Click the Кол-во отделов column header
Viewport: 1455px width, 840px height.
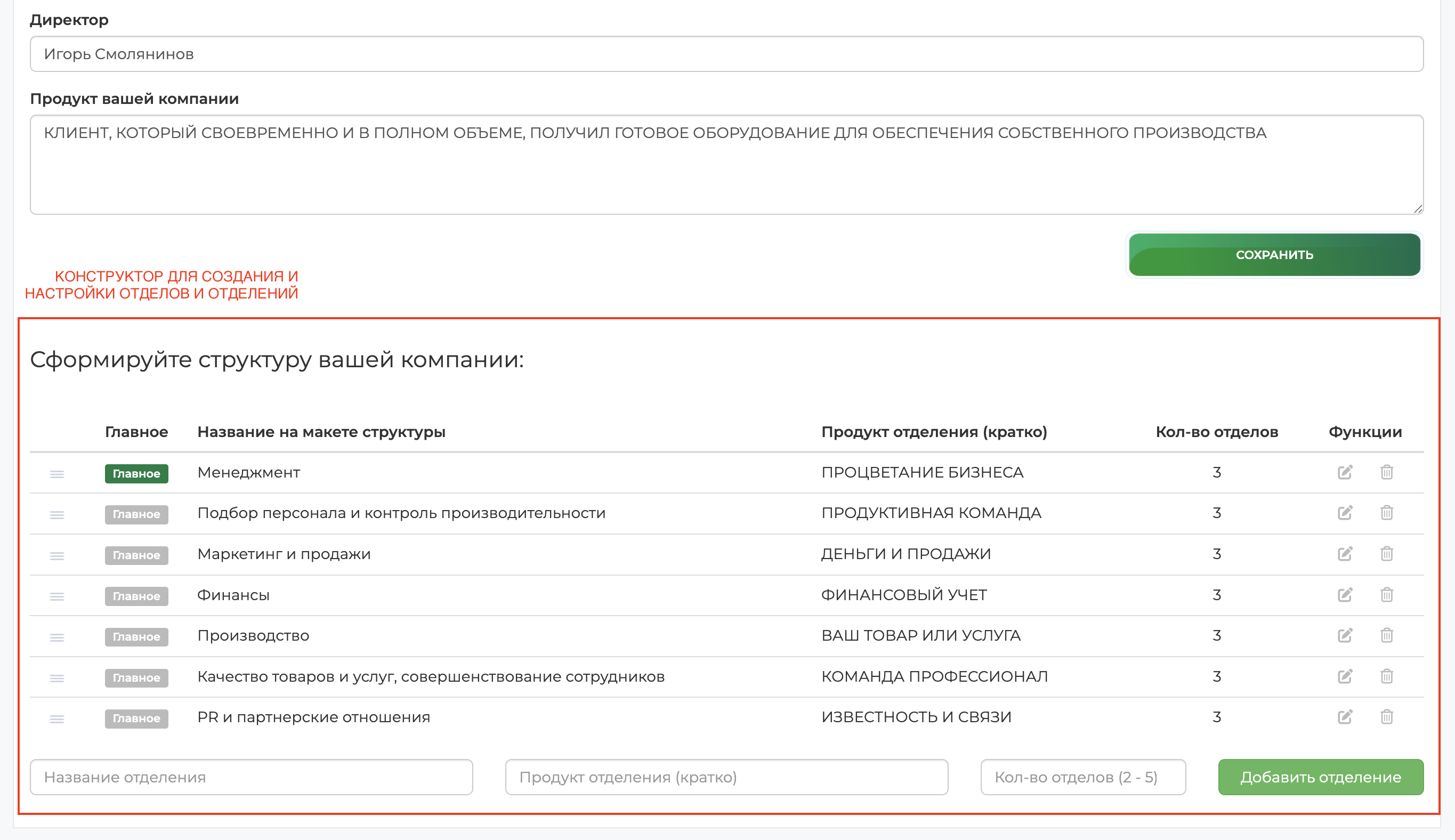(1217, 432)
